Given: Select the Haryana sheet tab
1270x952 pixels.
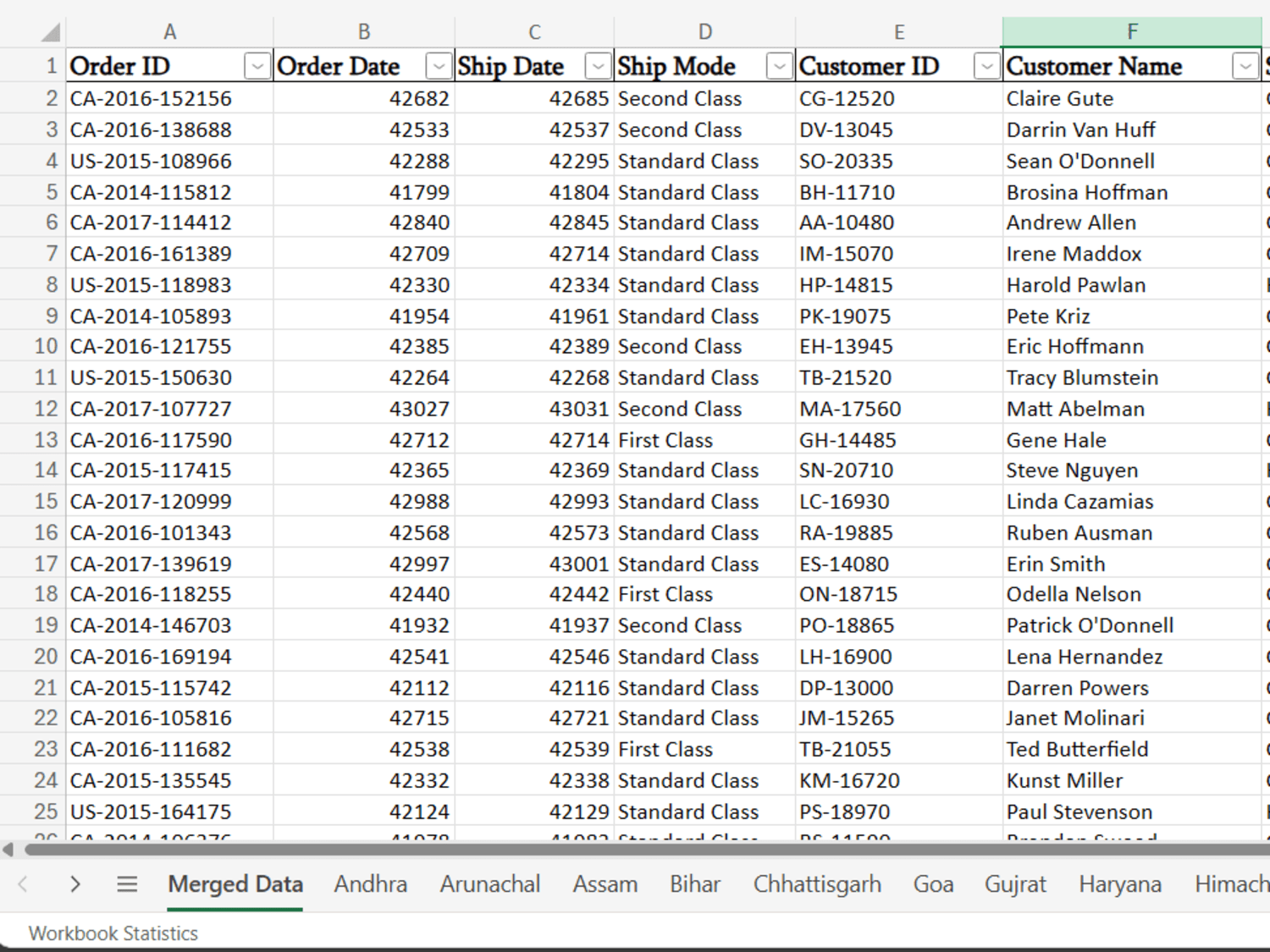Looking at the screenshot, I should (1120, 884).
